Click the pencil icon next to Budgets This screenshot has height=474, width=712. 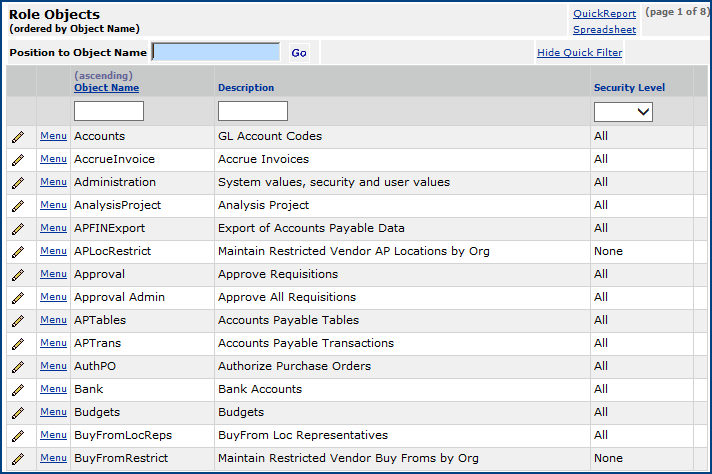click(x=18, y=412)
